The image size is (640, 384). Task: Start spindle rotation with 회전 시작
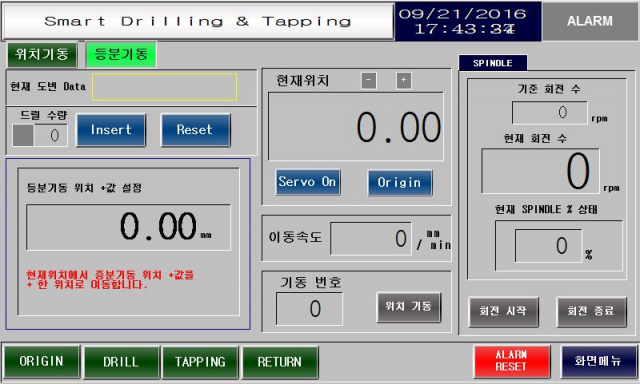[503, 312]
